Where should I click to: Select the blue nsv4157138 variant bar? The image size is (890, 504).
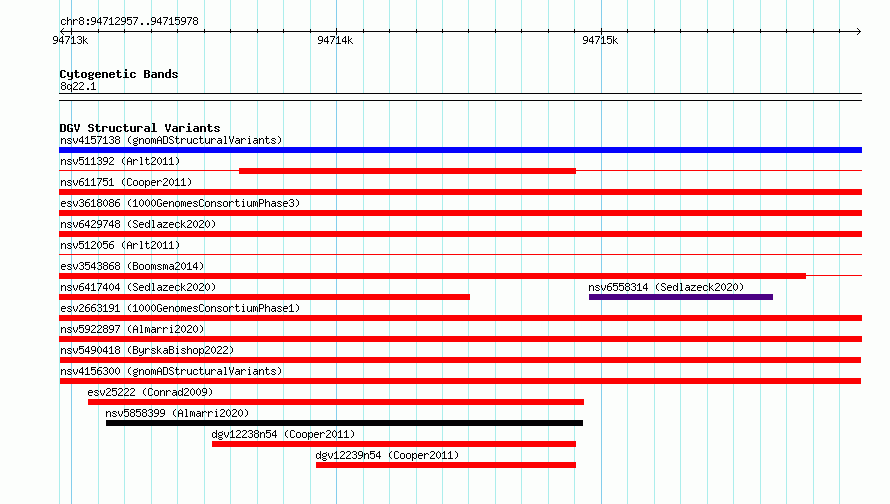coord(460,150)
